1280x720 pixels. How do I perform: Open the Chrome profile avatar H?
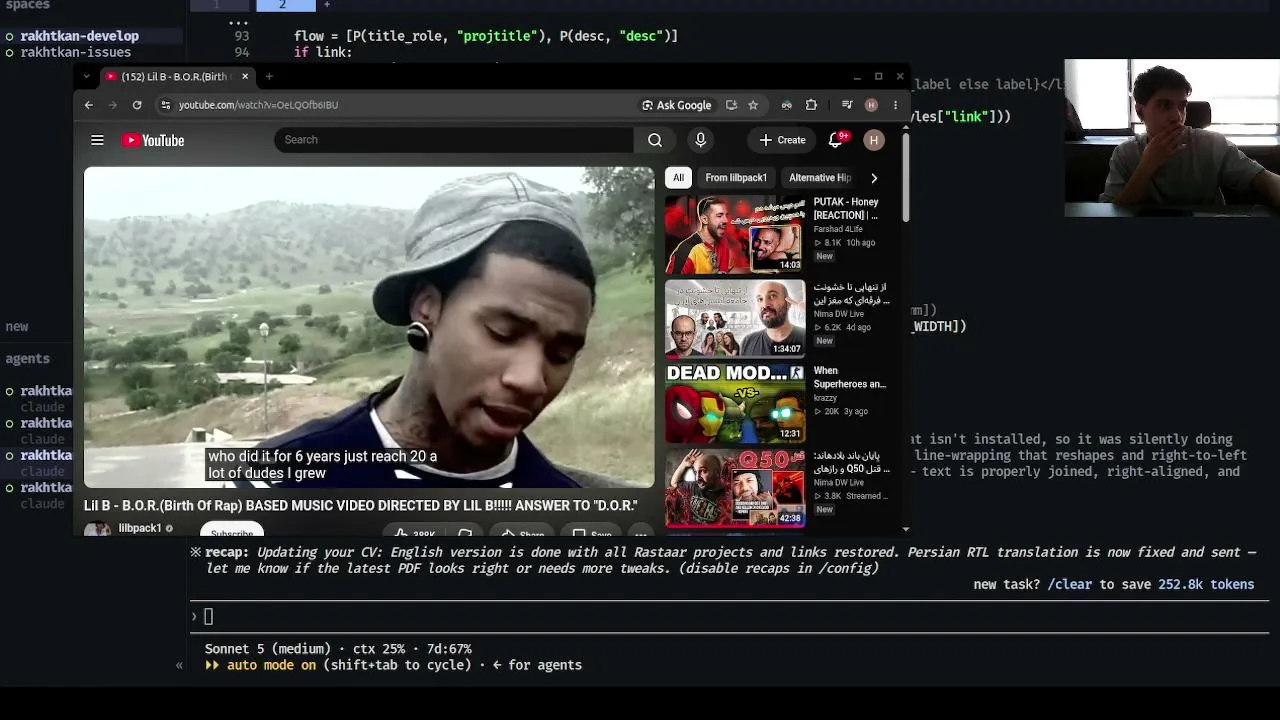point(871,105)
